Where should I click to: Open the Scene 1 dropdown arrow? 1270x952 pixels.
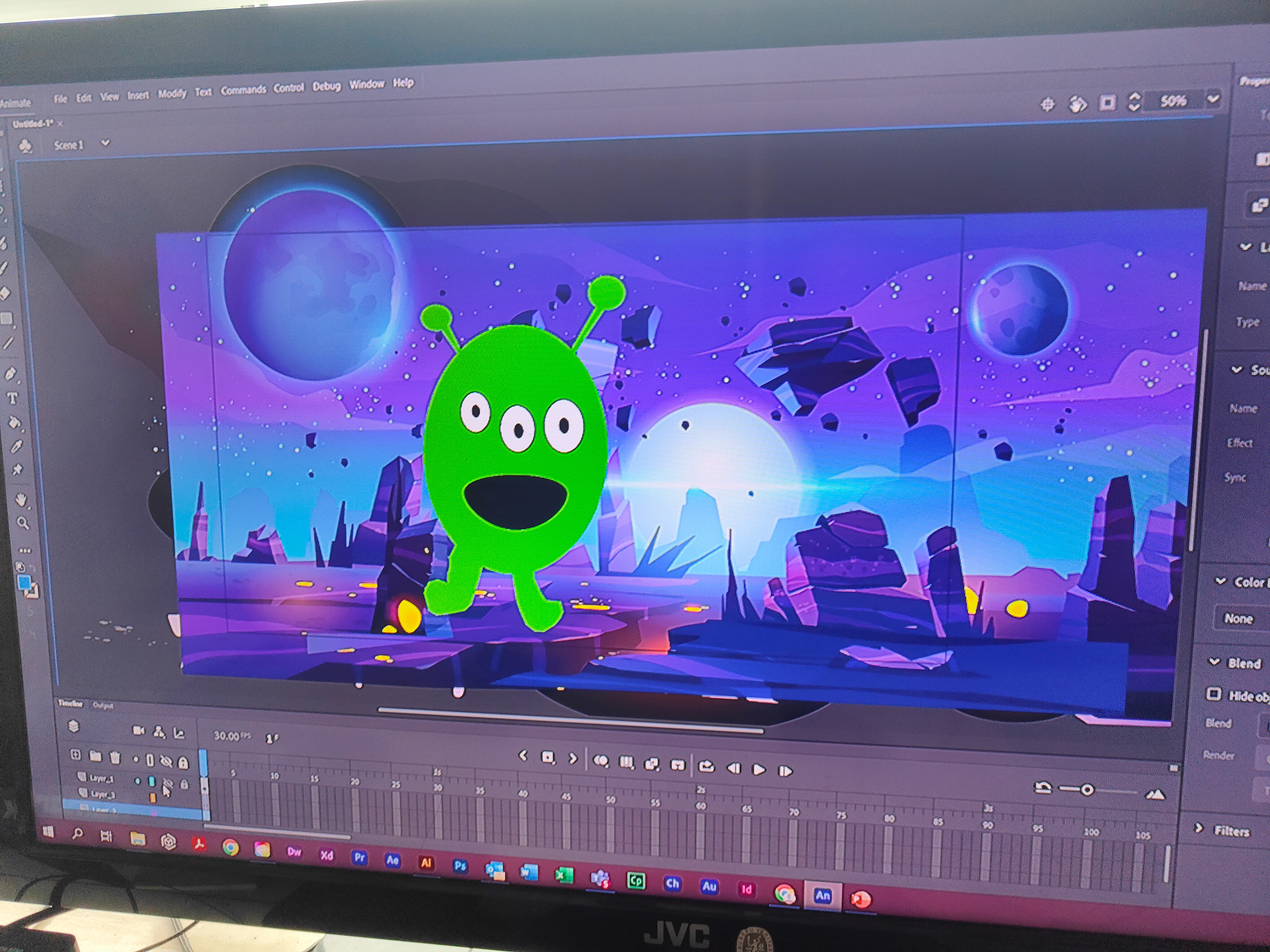pyautogui.click(x=105, y=143)
